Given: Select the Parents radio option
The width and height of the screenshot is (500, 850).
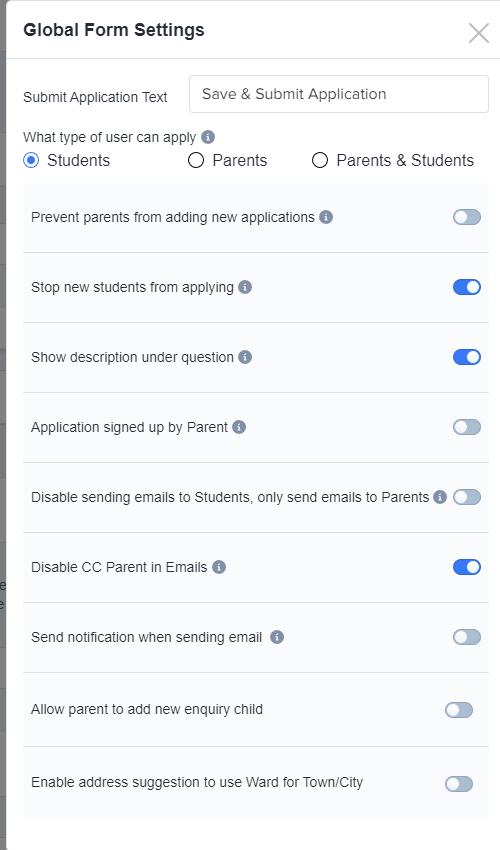Looking at the screenshot, I should (x=196, y=160).
